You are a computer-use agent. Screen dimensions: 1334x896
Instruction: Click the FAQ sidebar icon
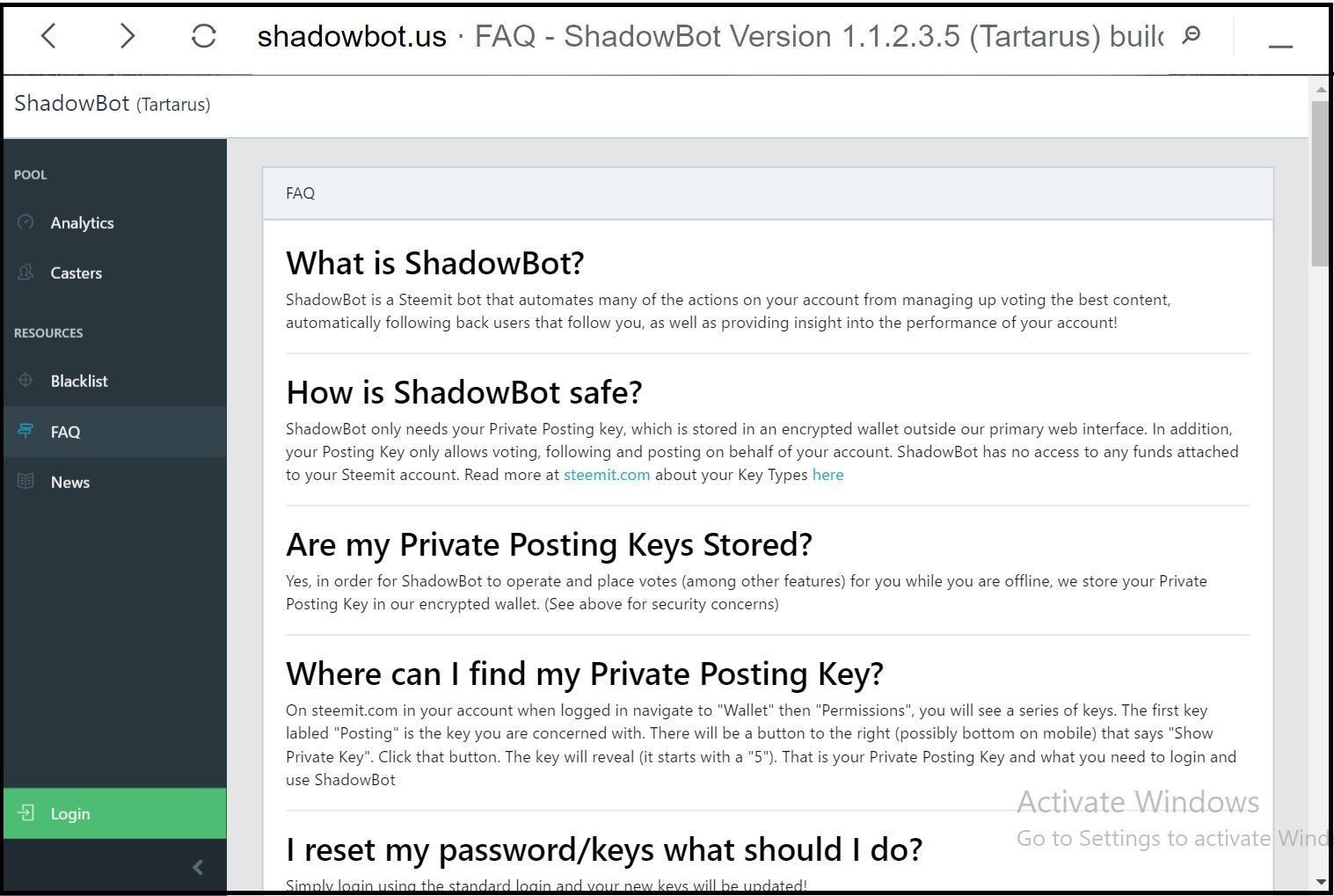[25, 431]
